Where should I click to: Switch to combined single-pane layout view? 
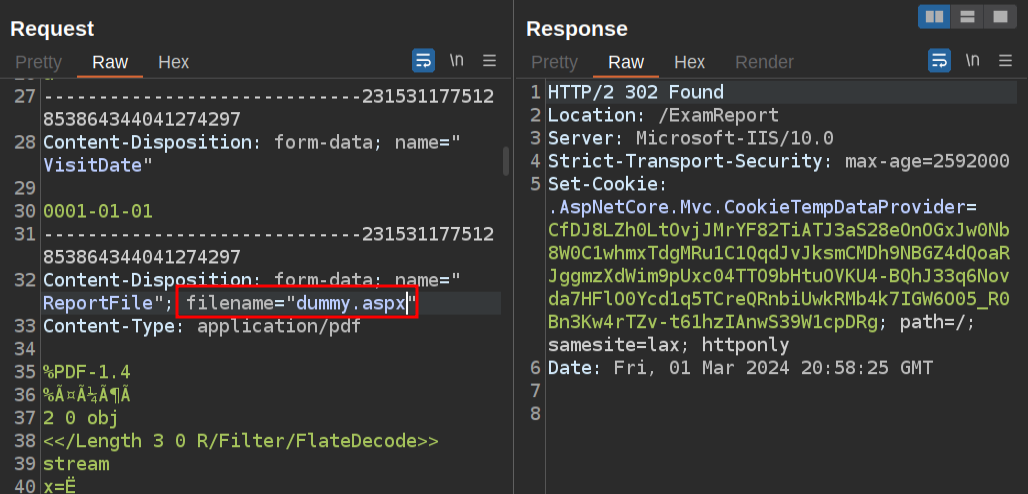tap(998, 17)
